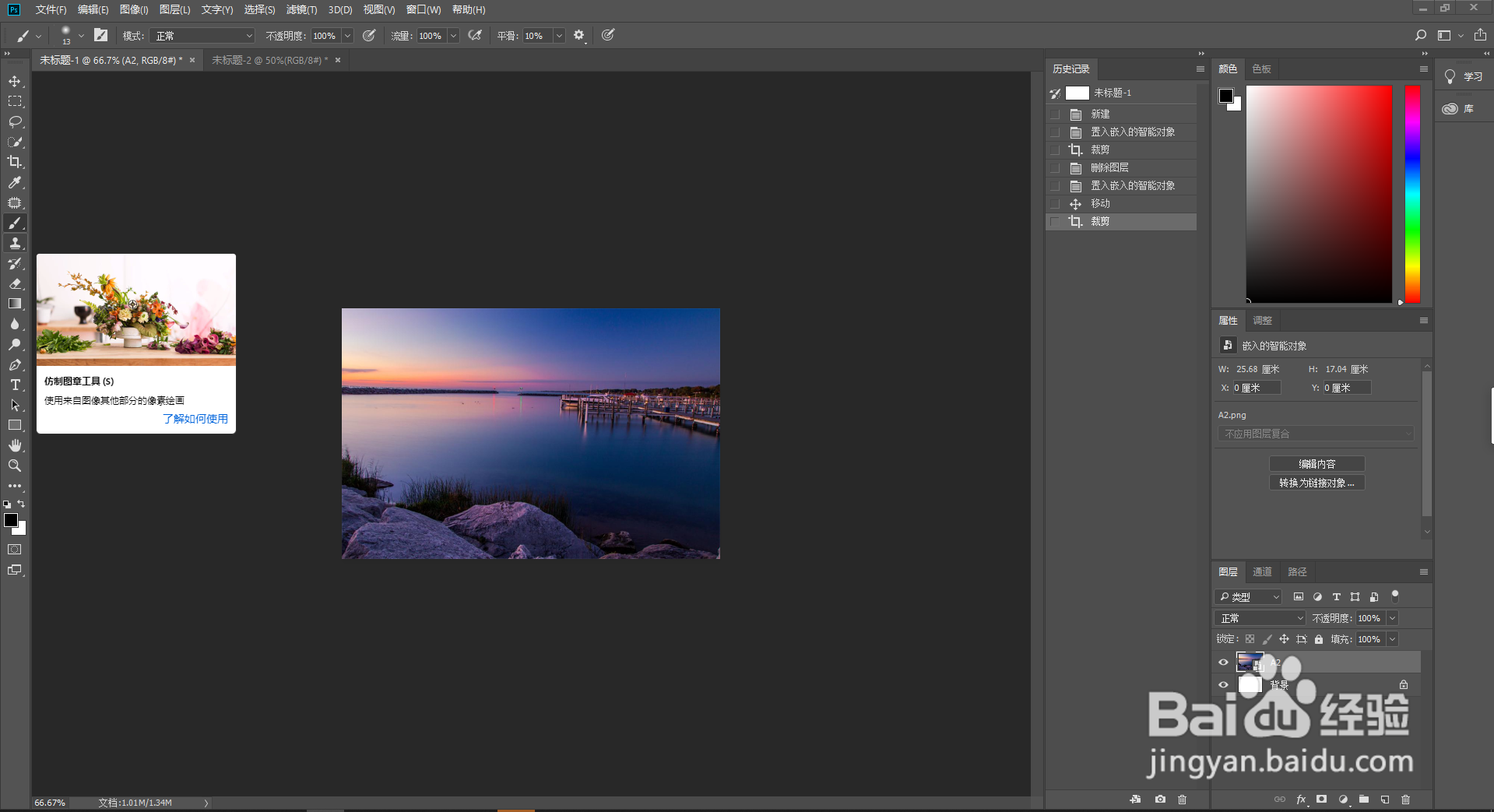Select the Eraser tool
This screenshot has height=812, width=1494.
point(15,284)
